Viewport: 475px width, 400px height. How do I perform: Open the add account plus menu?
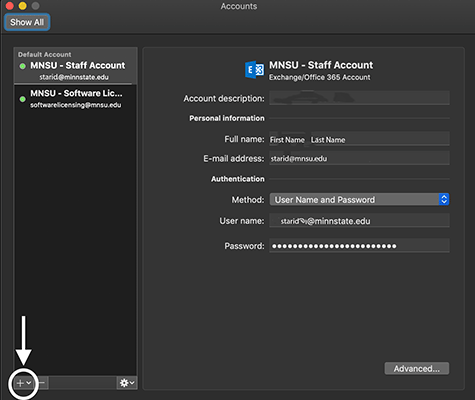(24, 383)
